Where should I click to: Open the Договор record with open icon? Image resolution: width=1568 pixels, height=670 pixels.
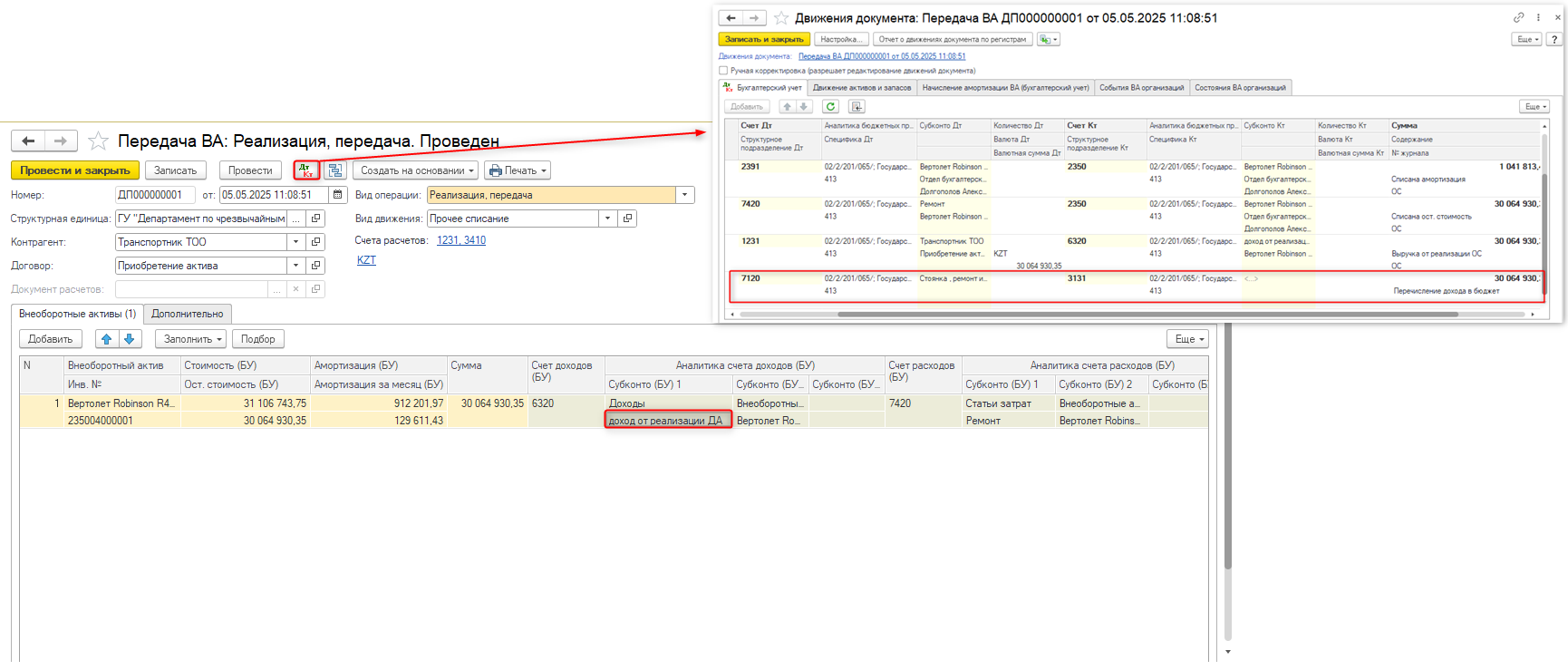[315, 266]
